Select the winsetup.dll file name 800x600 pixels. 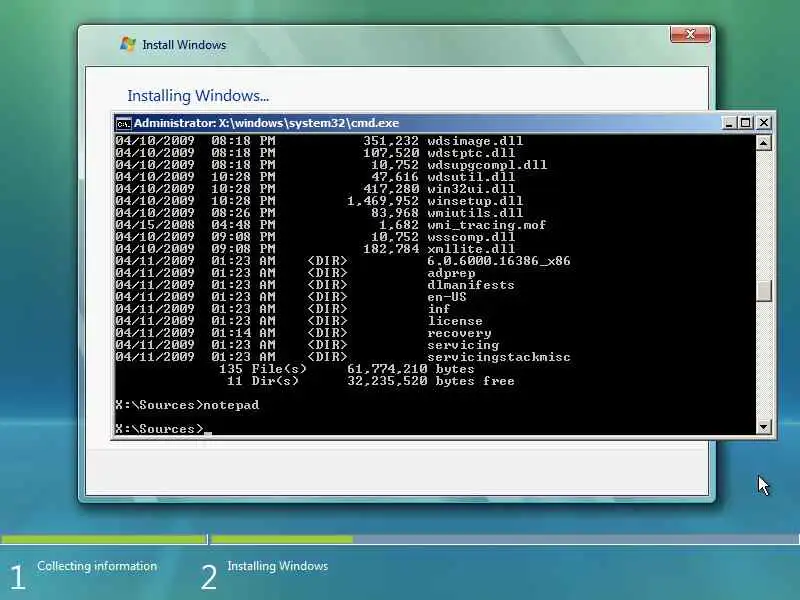tap(475, 201)
